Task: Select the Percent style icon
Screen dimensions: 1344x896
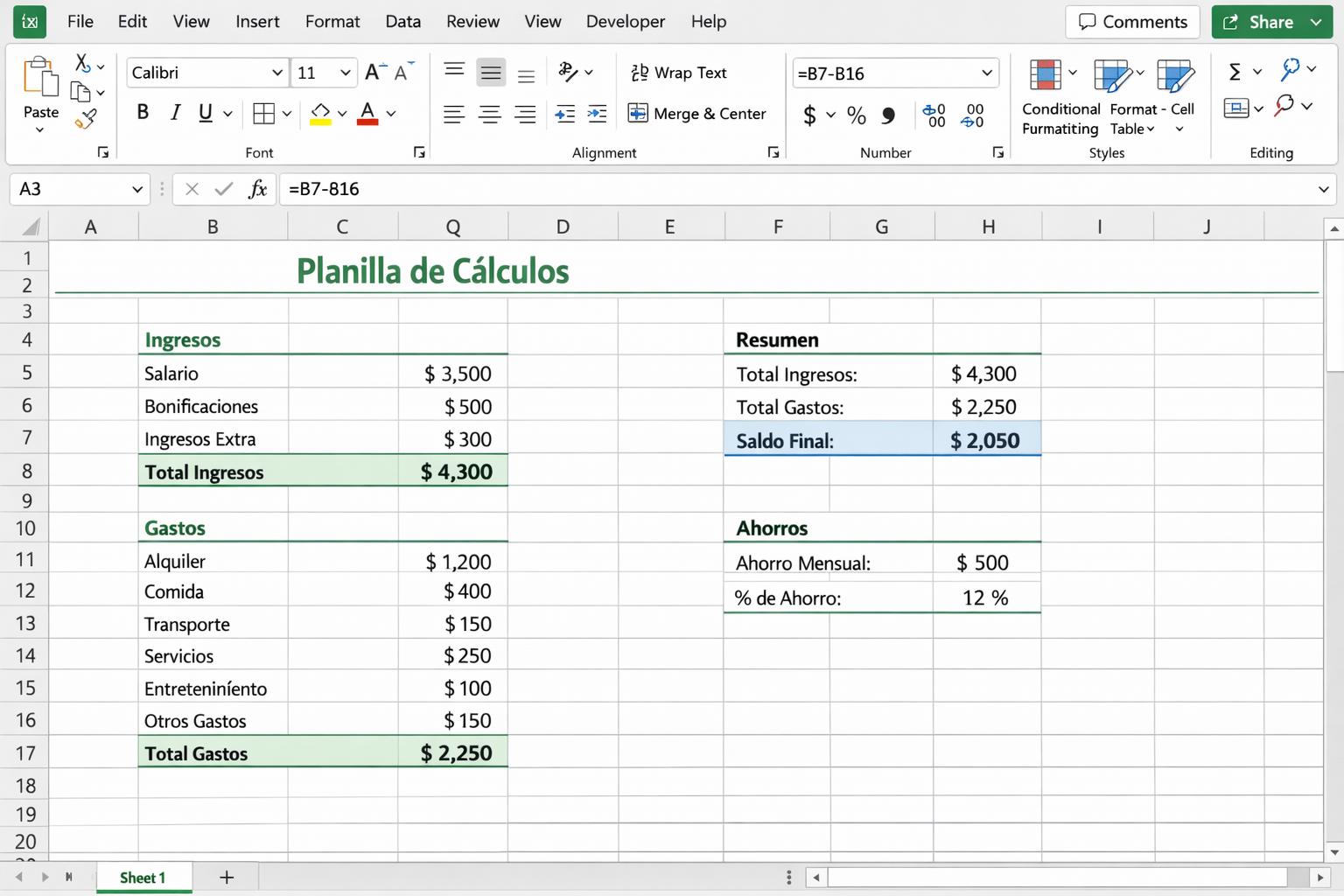Action: [856, 115]
